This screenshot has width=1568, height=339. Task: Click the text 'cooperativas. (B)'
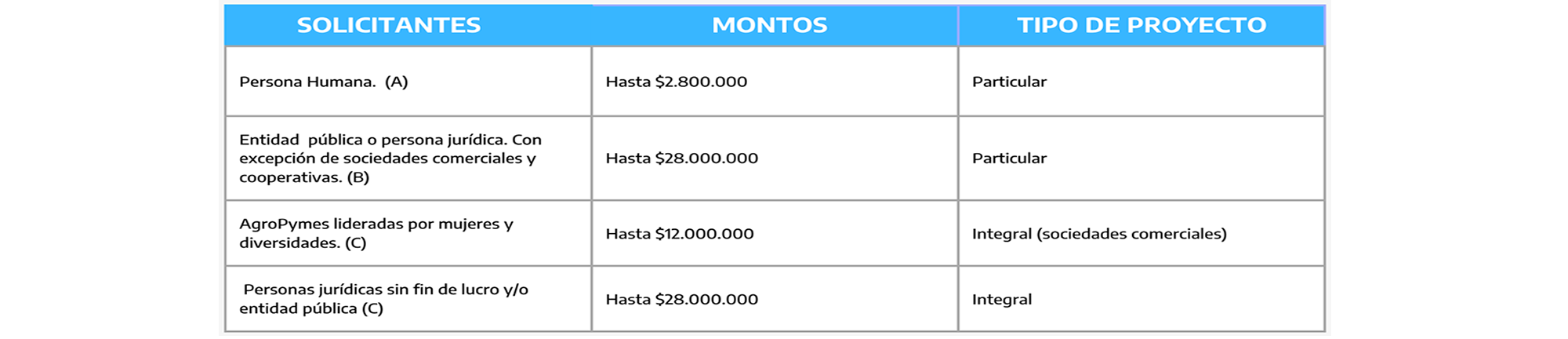(304, 177)
